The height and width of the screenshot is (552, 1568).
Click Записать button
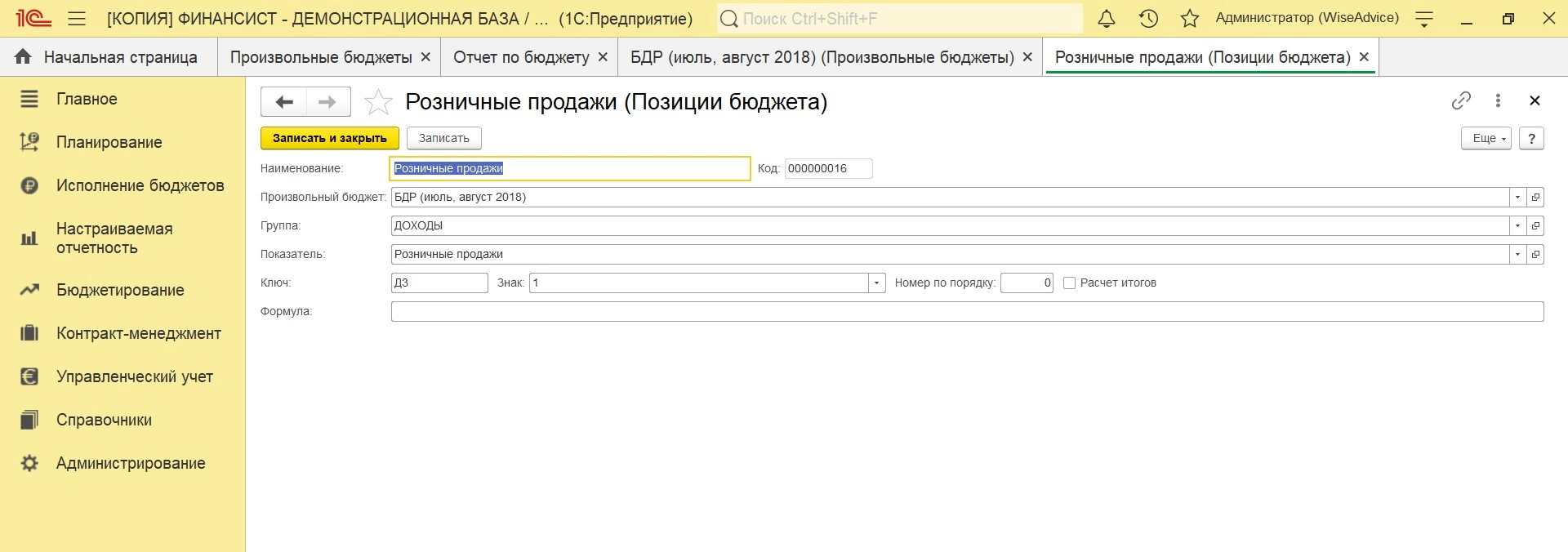click(x=444, y=138)
